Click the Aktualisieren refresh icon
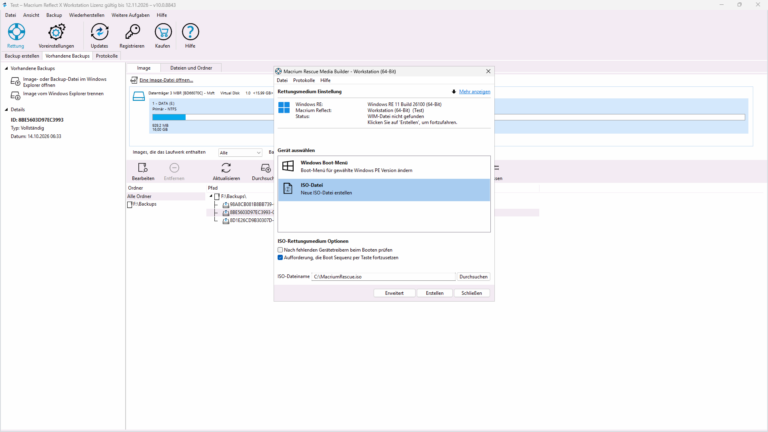 (x=226, y=168)
